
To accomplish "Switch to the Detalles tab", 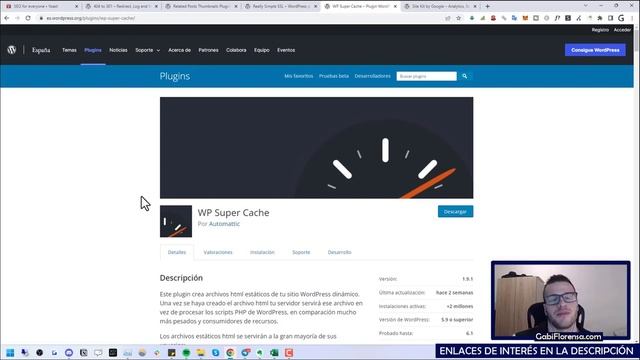I will click(177, 252).
